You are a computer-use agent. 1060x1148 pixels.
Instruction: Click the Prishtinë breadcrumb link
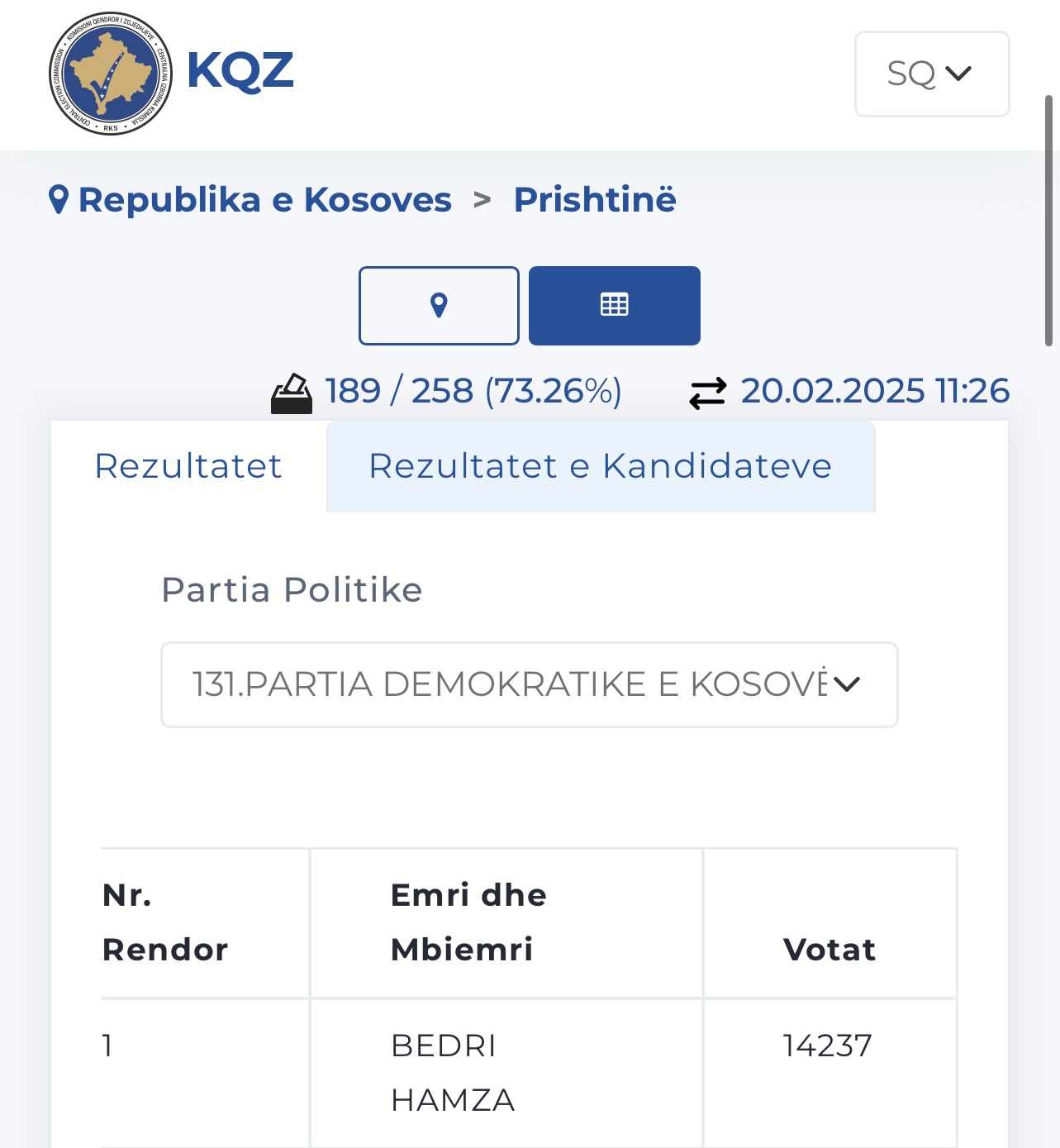coord(595,200)
